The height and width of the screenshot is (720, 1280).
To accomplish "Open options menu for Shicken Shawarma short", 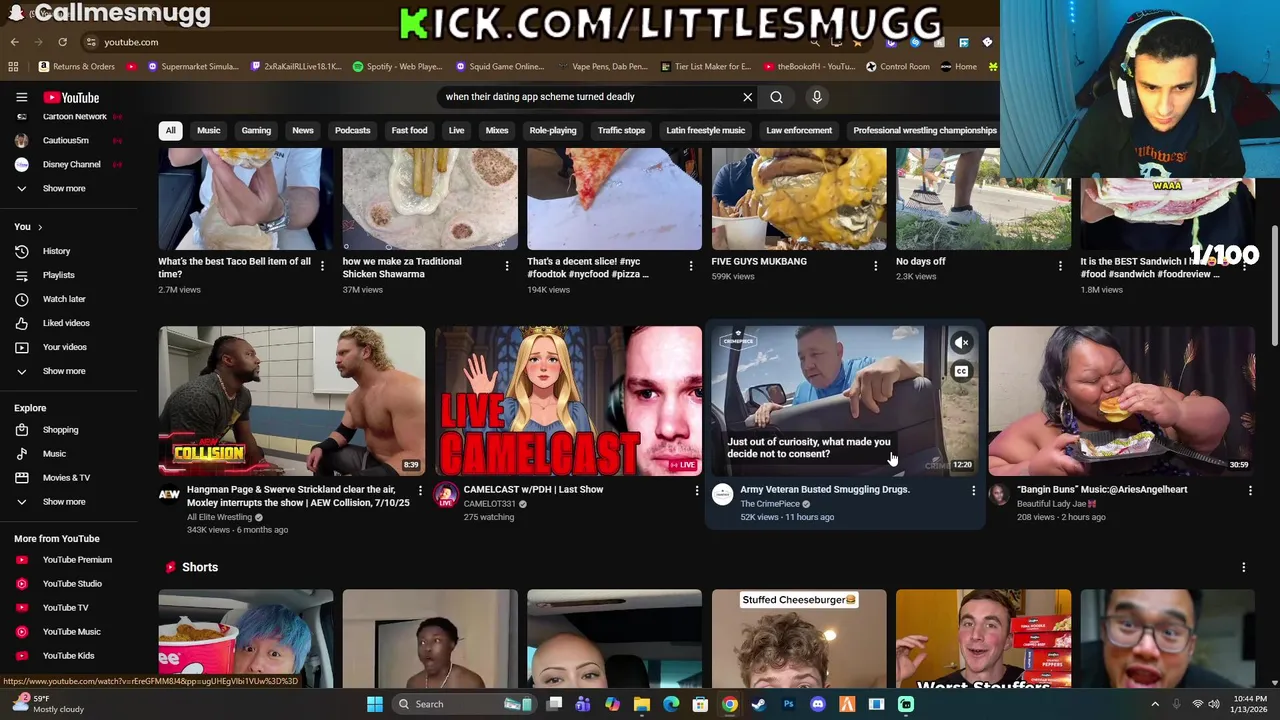I will [507, 266].
